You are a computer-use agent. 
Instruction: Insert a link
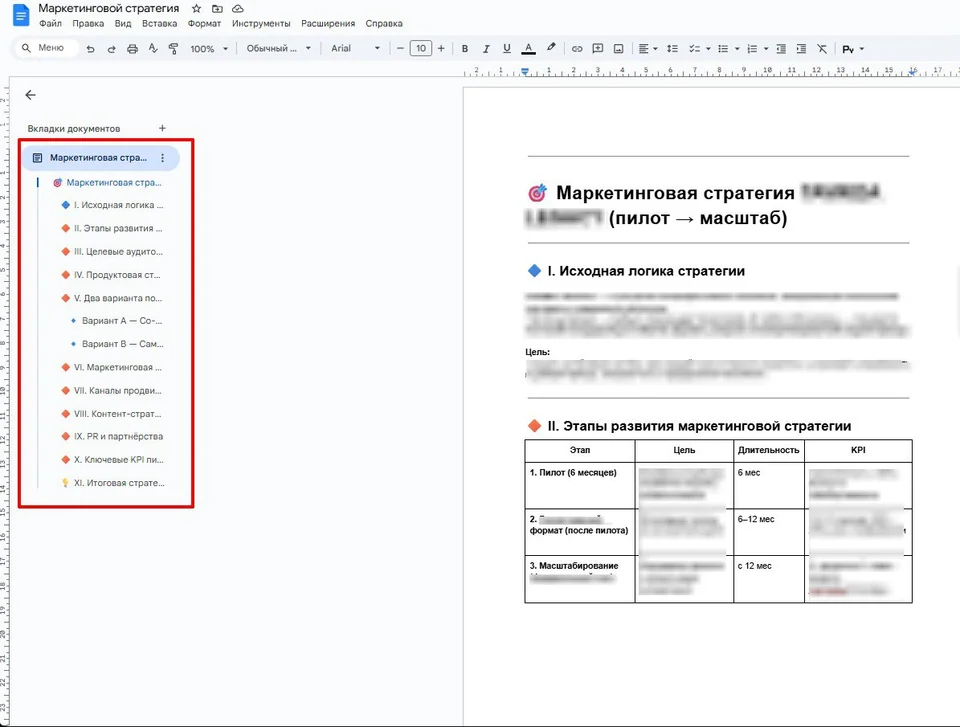[x=577, y=49]
